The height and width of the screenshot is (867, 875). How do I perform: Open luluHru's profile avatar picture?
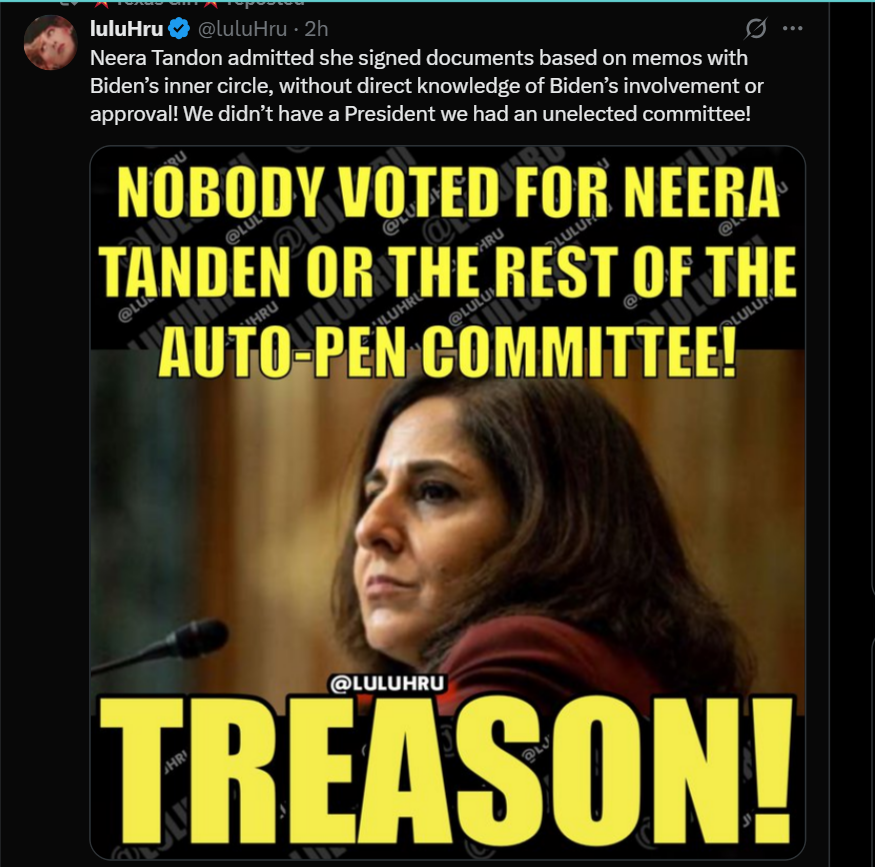coord(50,42)
